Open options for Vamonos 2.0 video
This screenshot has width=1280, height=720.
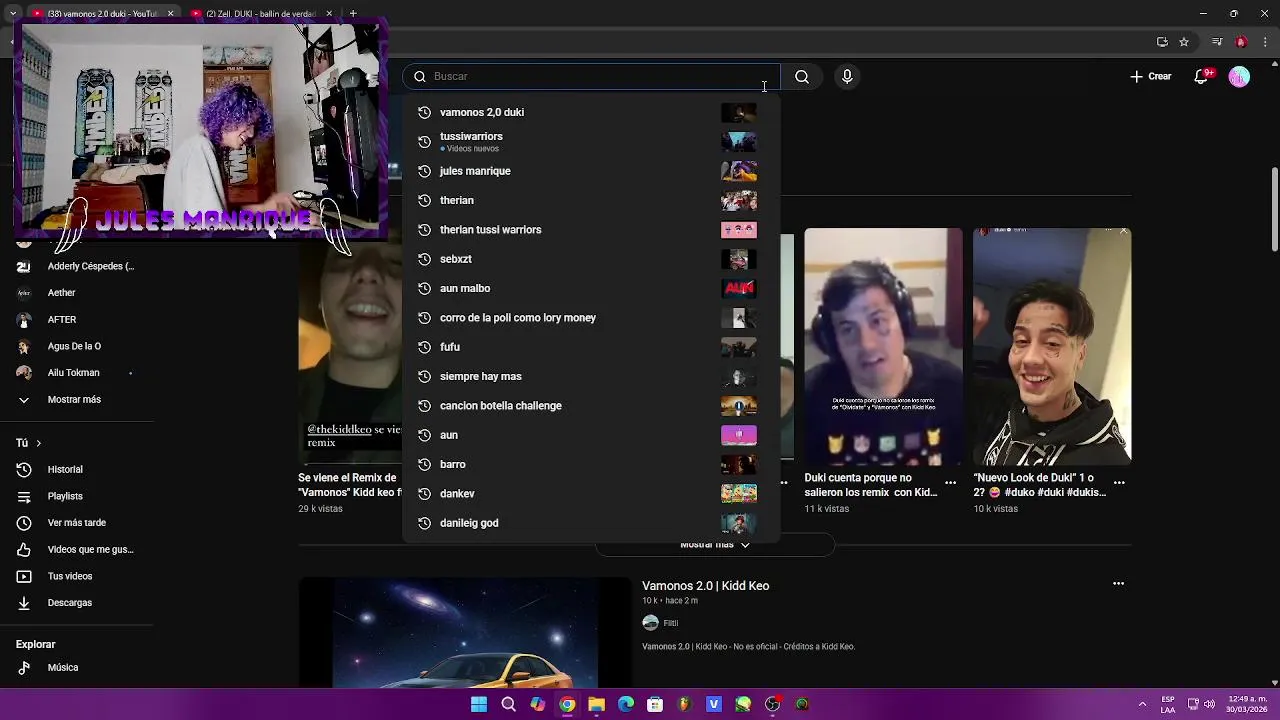coord(1118,584)
